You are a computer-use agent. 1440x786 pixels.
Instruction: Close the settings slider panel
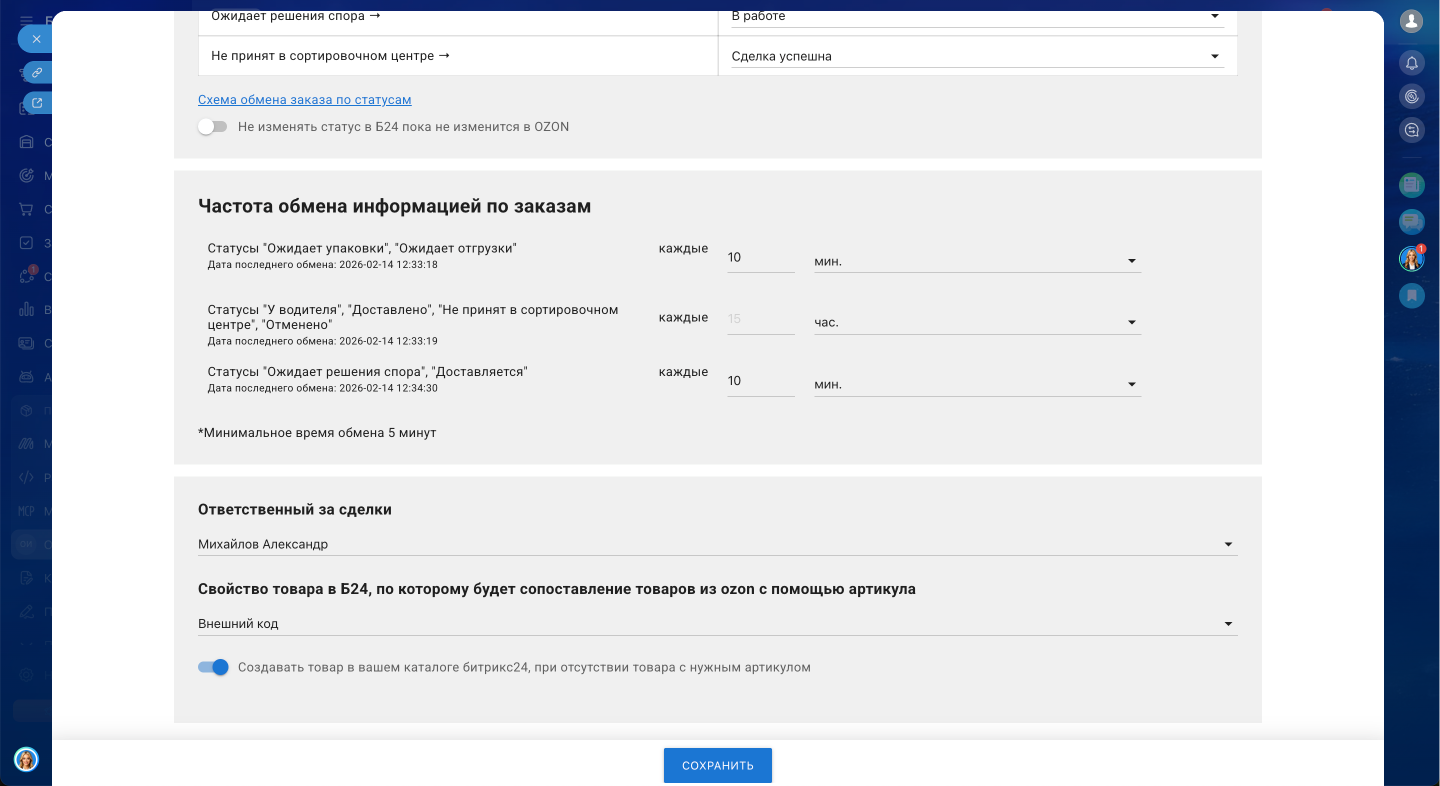pyautogui.click(x=36, y=39)
